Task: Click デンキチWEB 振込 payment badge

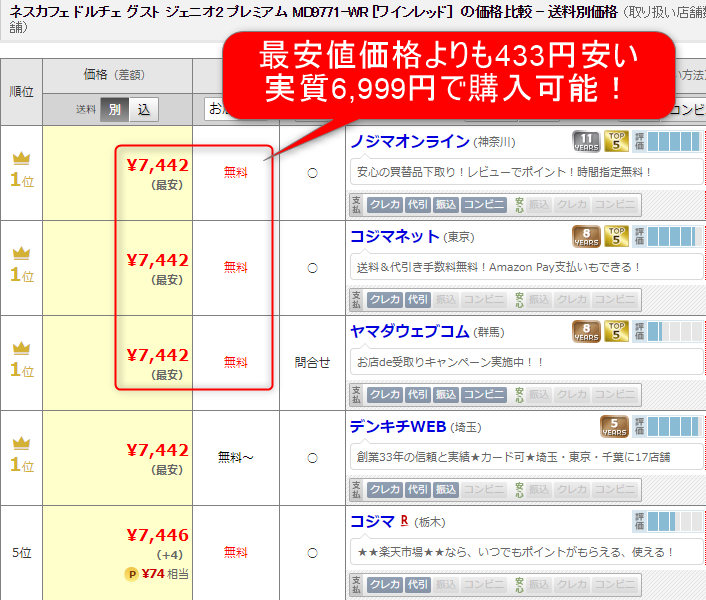Action: point(446,490)
